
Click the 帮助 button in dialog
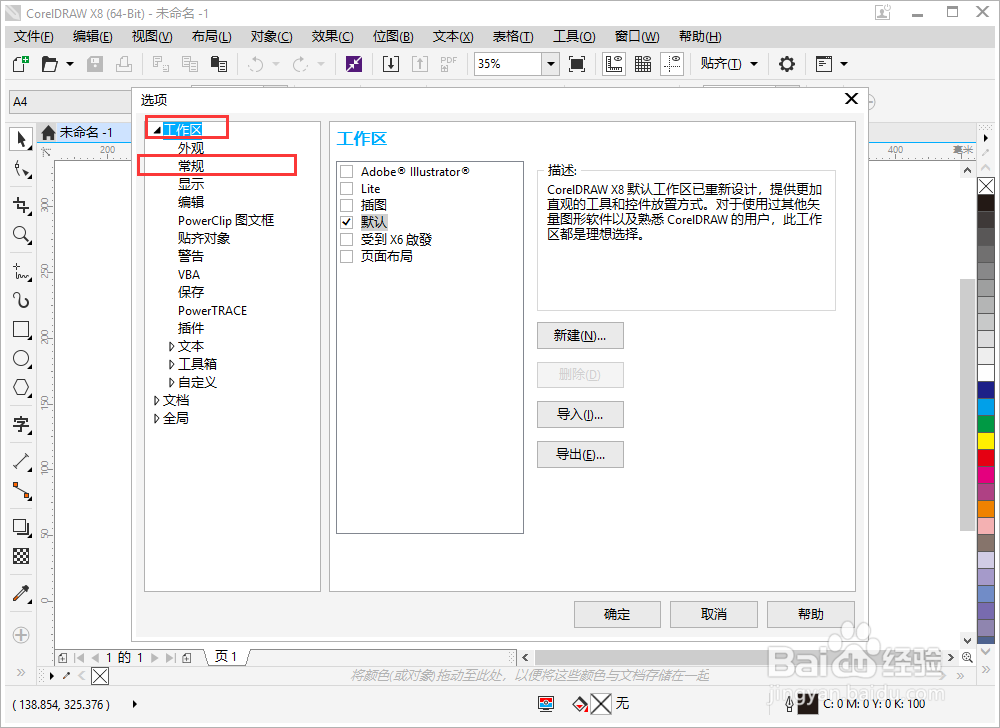pos(811,614)
